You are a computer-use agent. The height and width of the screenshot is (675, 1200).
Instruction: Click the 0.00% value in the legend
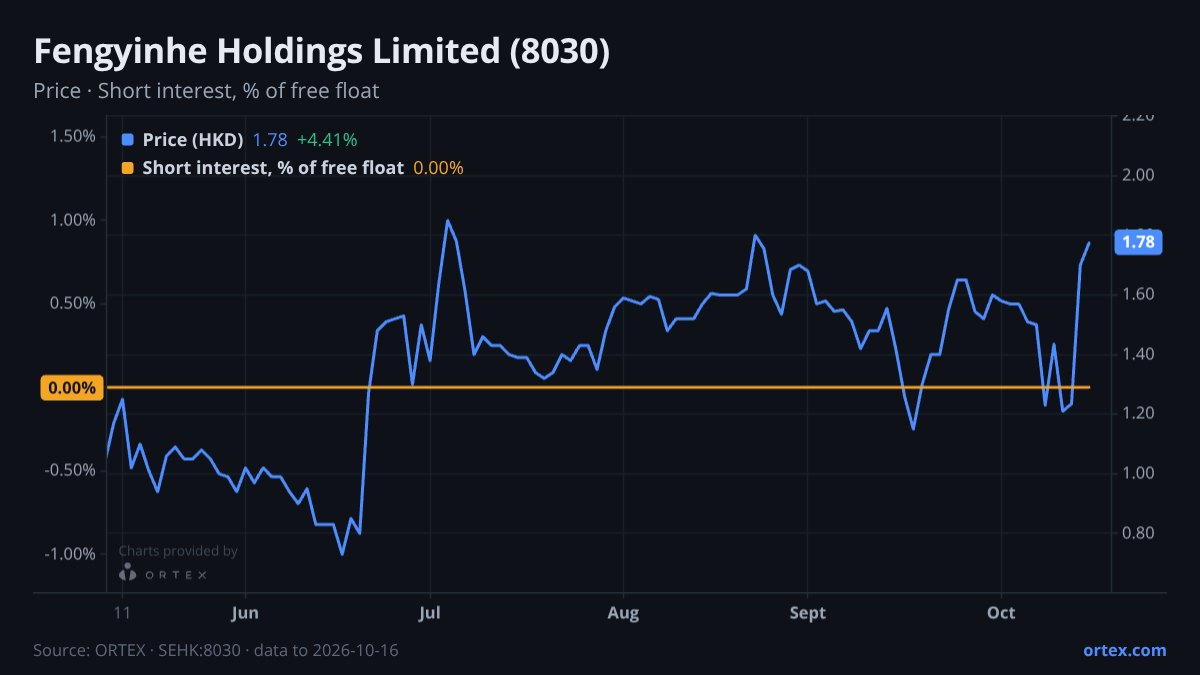pos(438,168)
